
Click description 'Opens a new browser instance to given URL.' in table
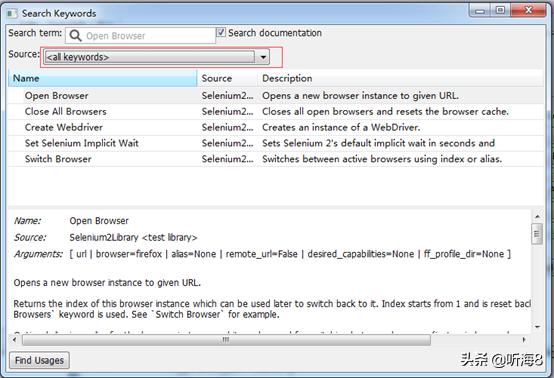click(360, 96)
